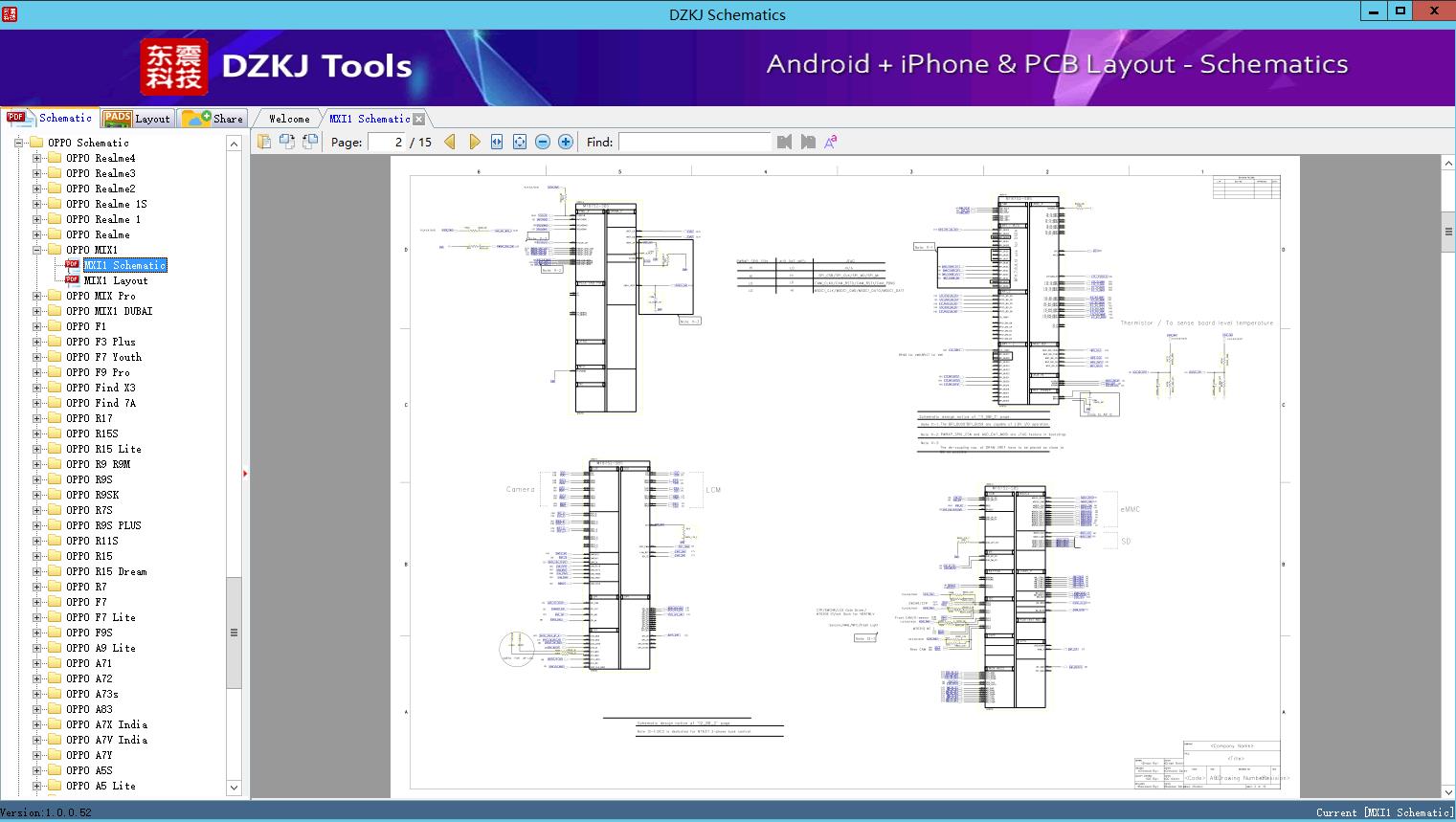Select the OPPO Realme3 folder
Screen dimensions: 1456x822
coord(101,173)
